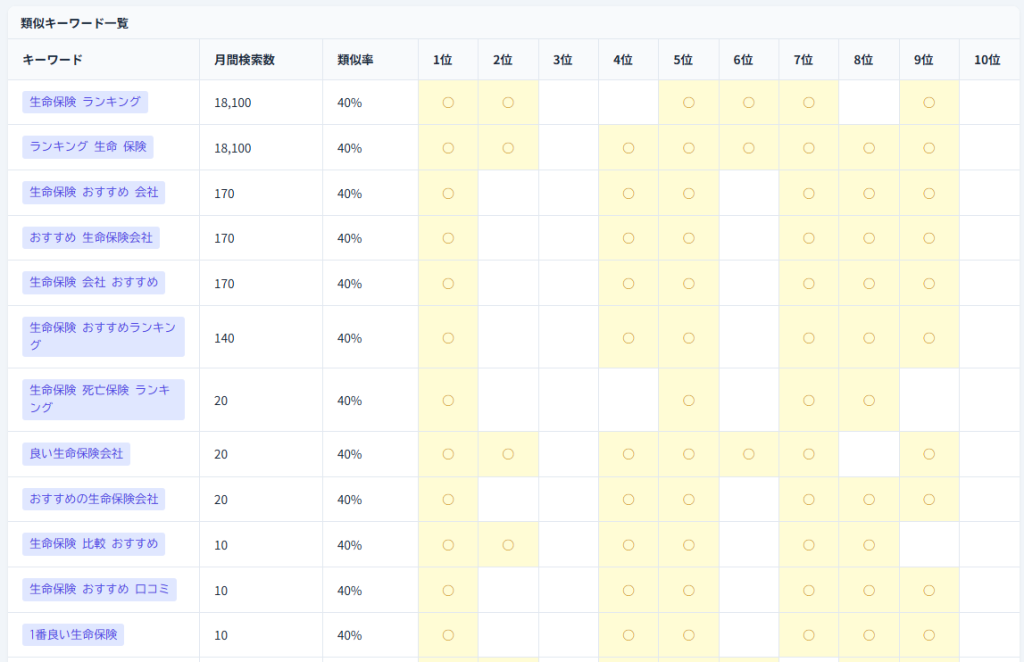This screenshot has height=662, width=1024.
Task: Click the 2位 circle for 生命保険 ランキング
Action: [508, 102]
